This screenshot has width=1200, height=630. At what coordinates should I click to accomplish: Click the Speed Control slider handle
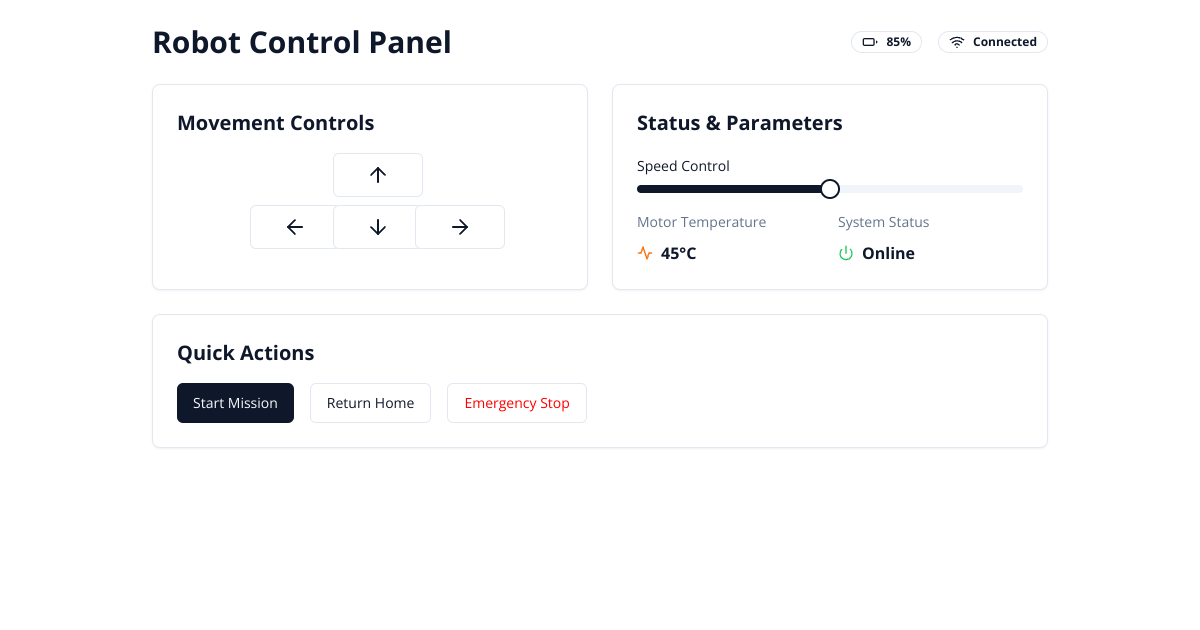[x=830, y=189]
